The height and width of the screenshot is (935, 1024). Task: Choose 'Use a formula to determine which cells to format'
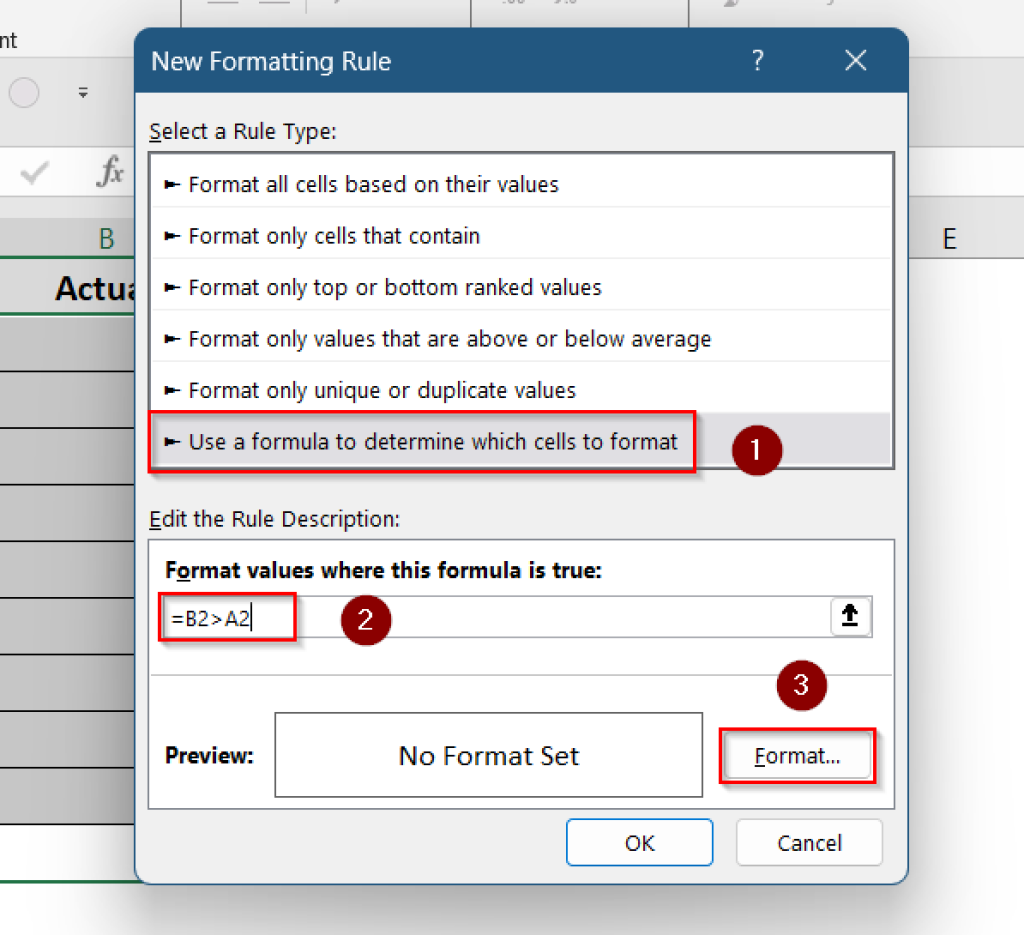tap(420, 441)
